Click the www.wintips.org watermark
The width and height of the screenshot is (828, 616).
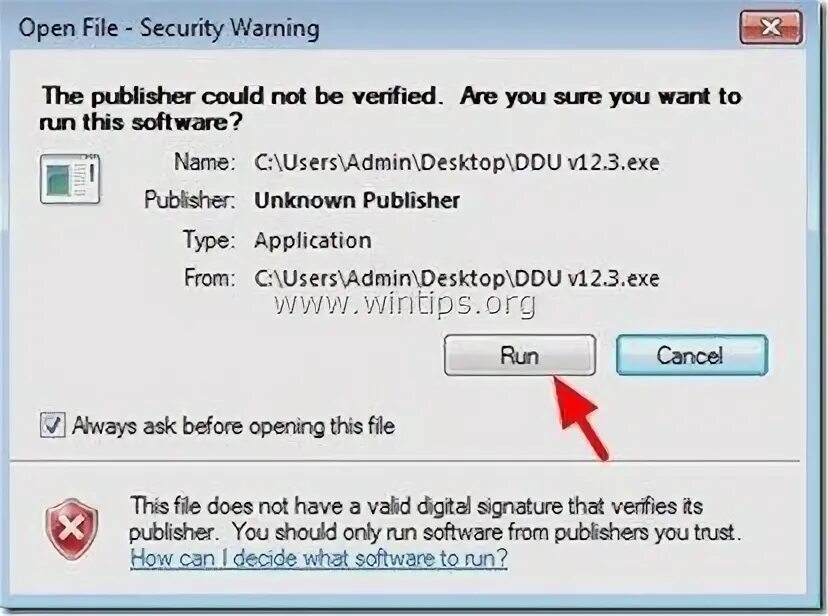pos(406,303)
